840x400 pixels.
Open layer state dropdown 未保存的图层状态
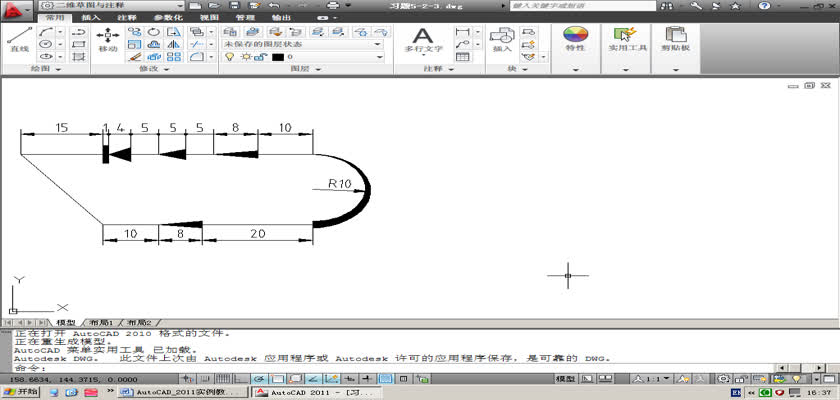coord(303,44)
